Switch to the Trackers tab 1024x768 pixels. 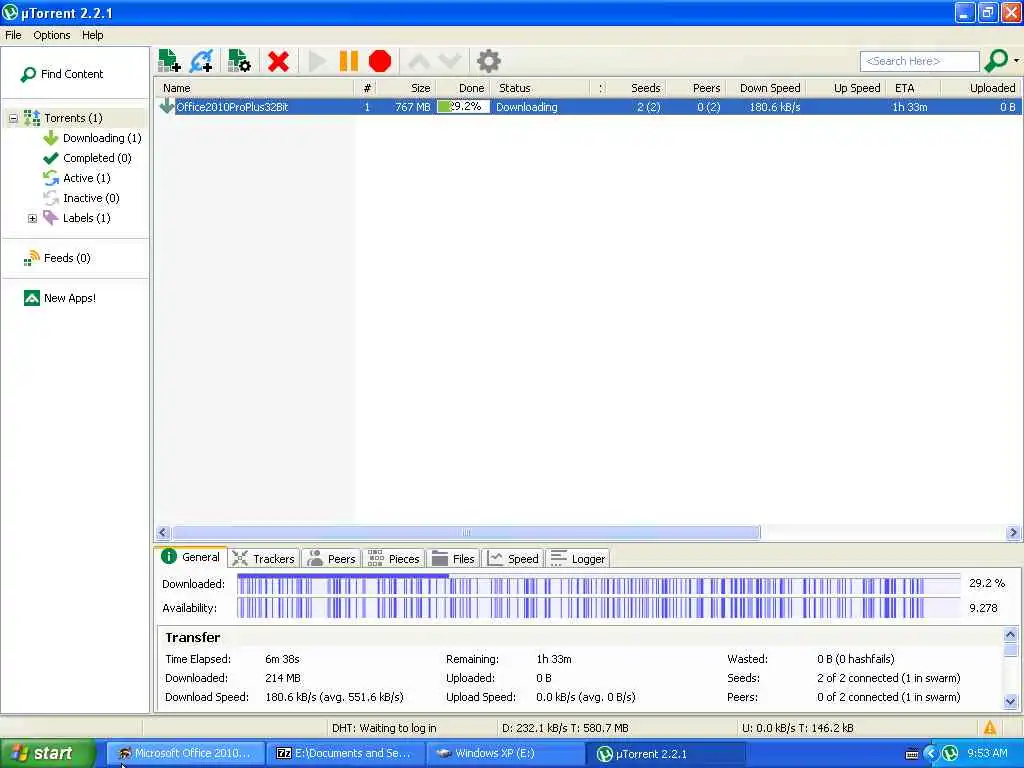264,559
